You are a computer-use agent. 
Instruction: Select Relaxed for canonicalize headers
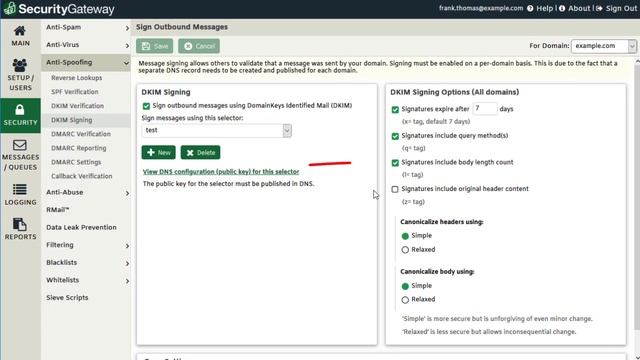tap(405, 250)
